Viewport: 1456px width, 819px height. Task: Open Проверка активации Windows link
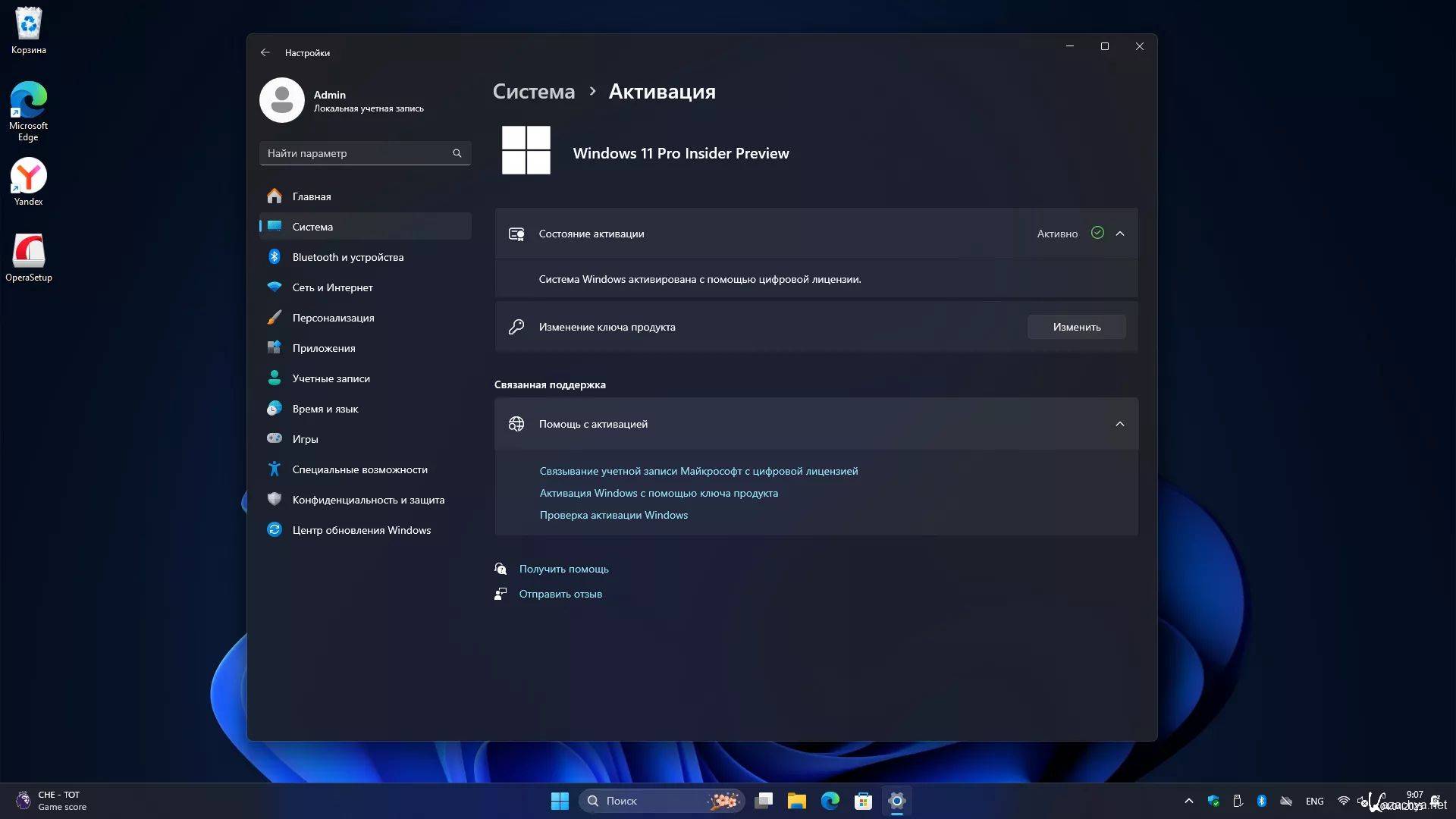coord(613,515)
